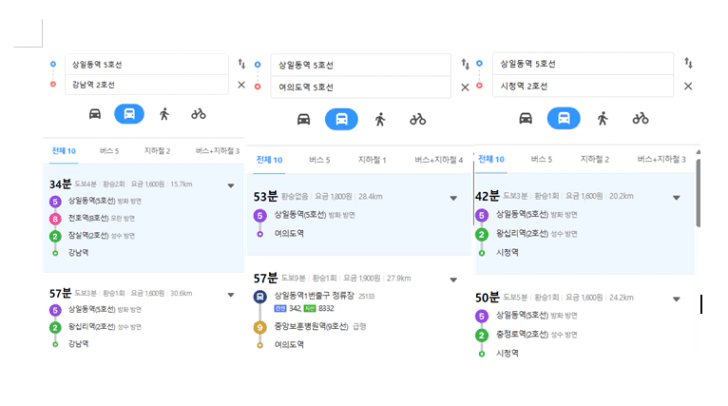This screenshot has width=728, height=406.
Task: Expand the 57분 bus route details
Action: (x=454, y=280)
